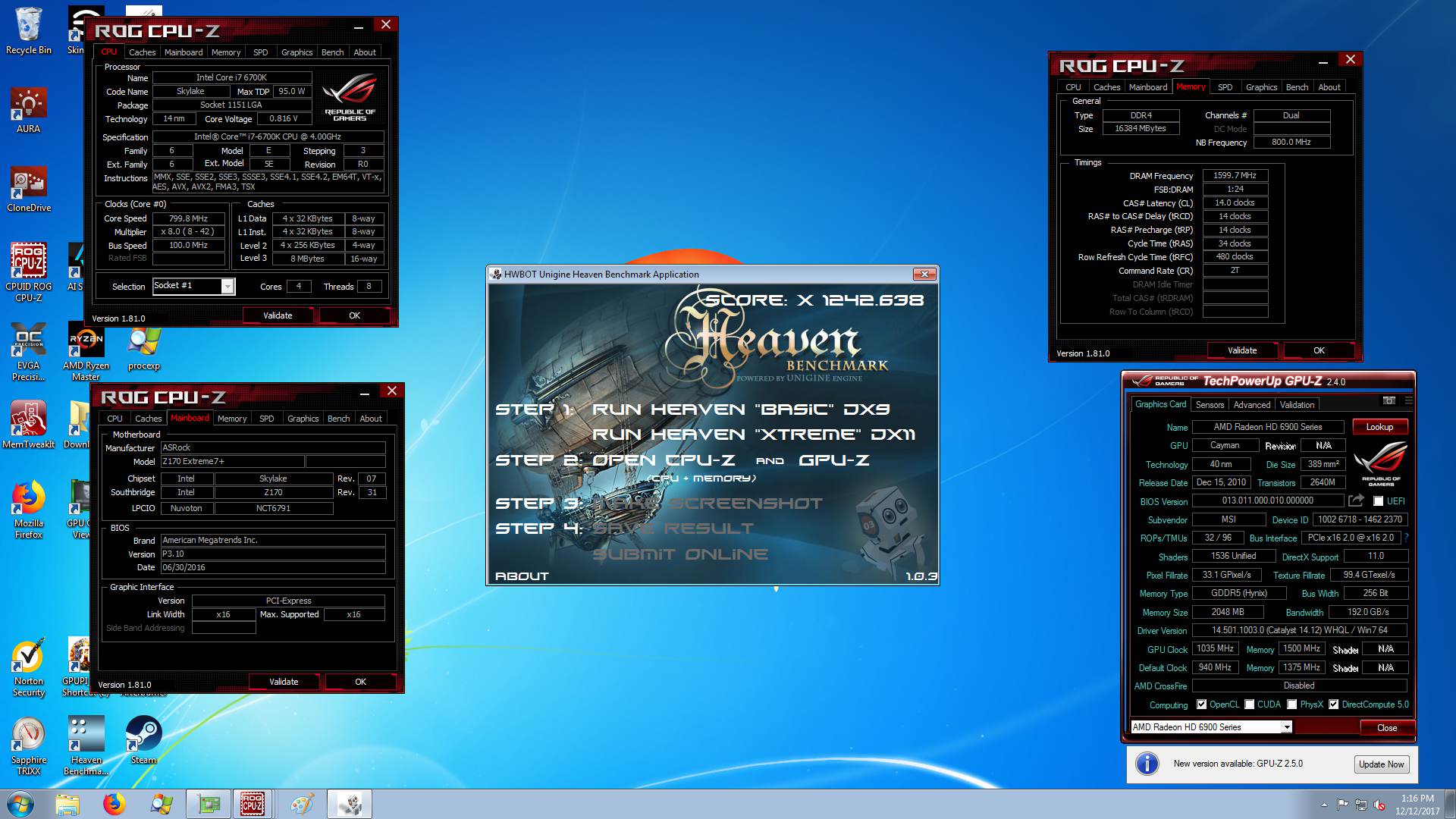
Task: Toggle the CUDA checkbox
Action: tap(1250, 704)
